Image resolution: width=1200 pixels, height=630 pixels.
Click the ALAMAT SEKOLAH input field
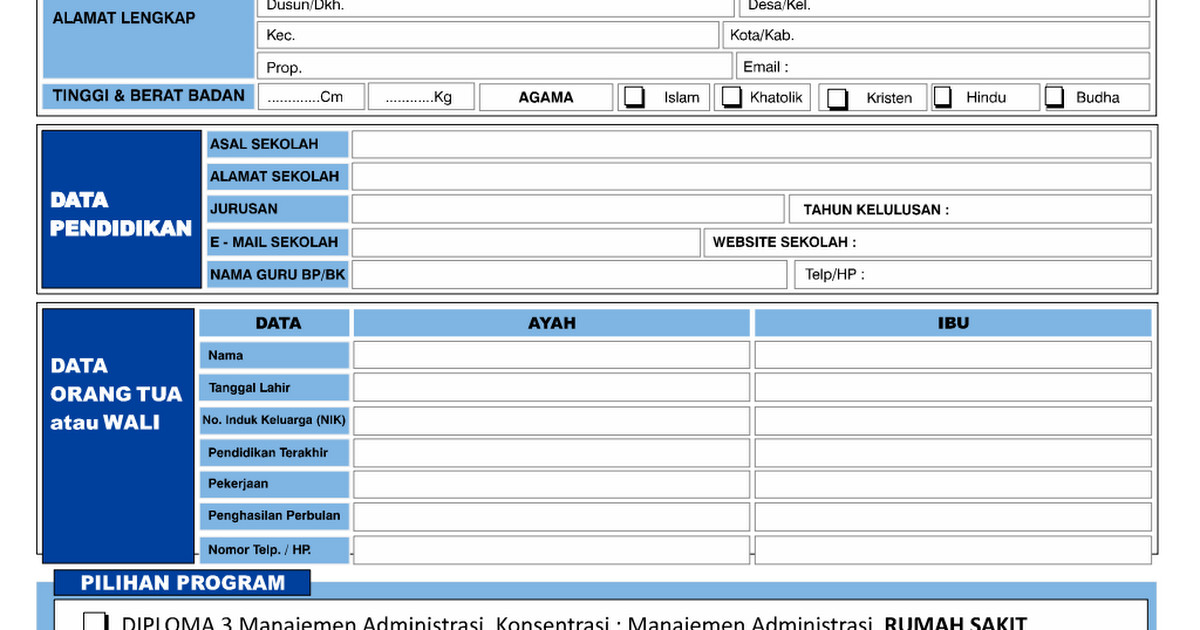point(751,177)
